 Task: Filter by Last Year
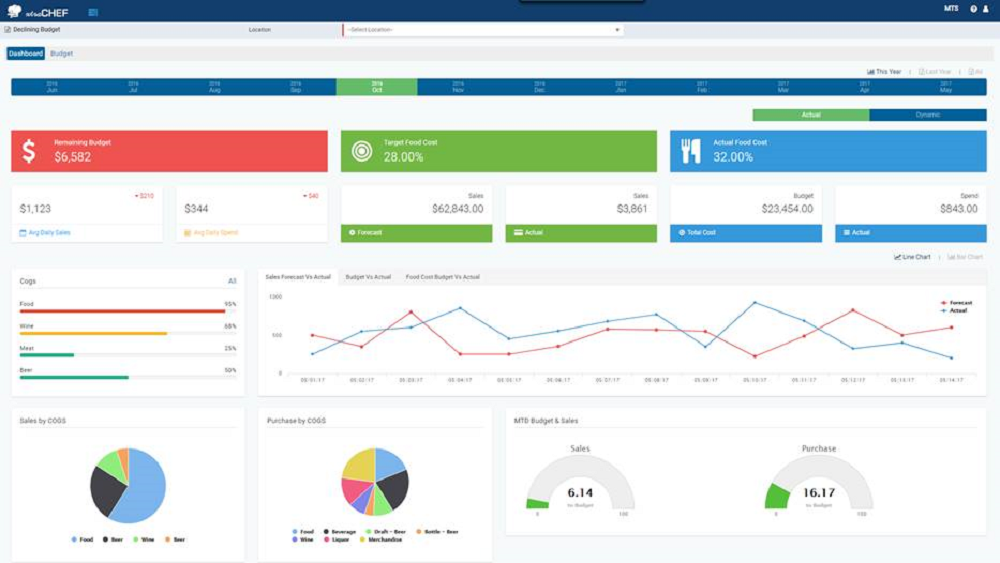point(935,72)
